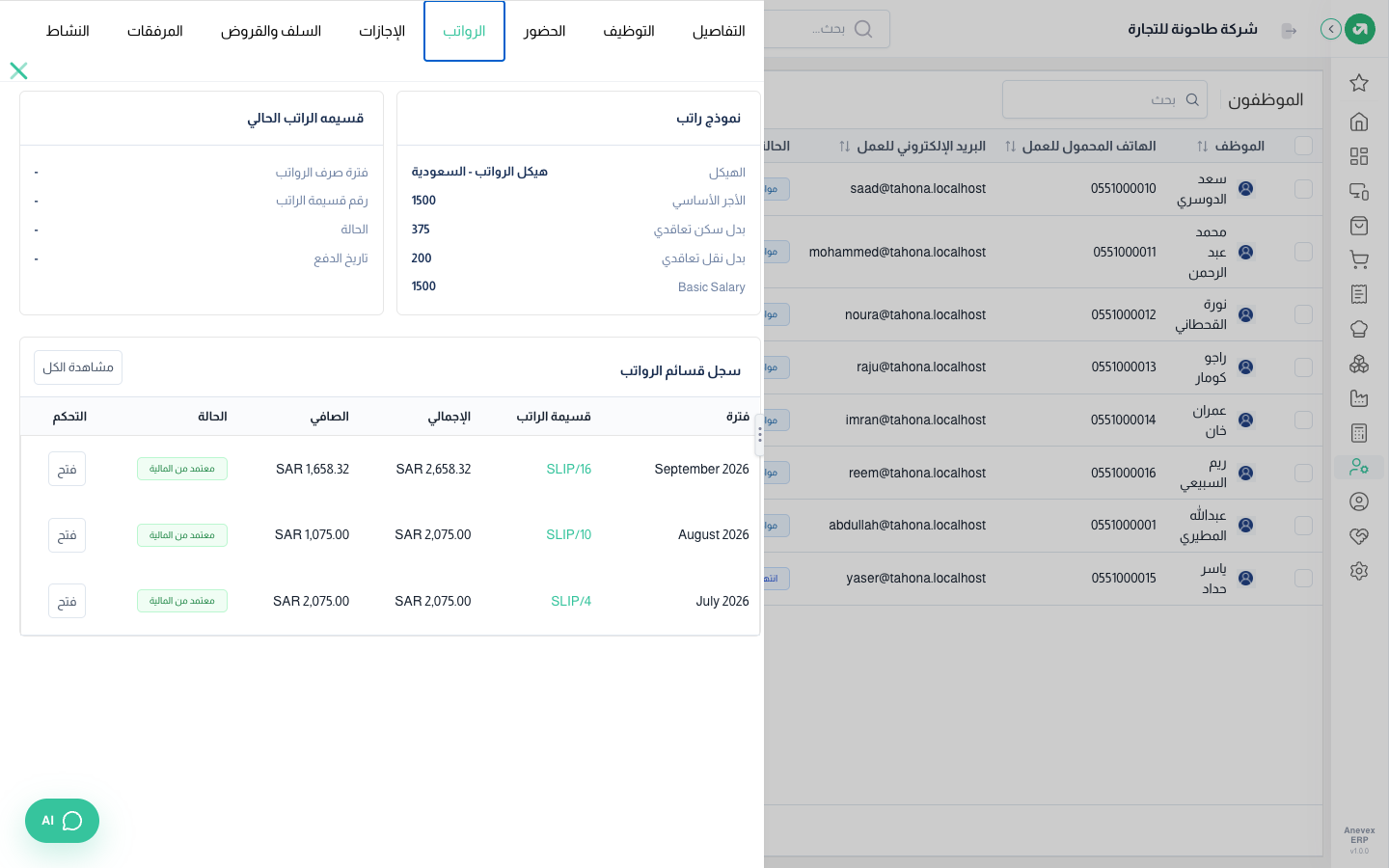
Task: Open the user profile circle icon
Action: click(1359, 502)
